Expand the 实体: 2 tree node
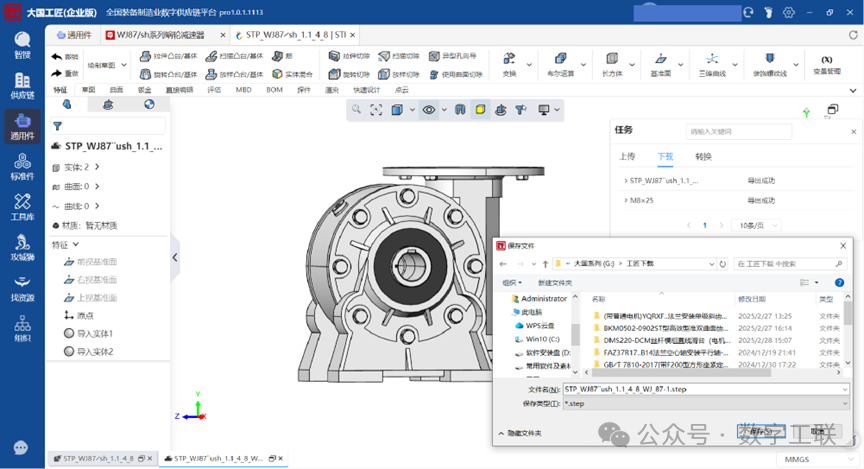This screenshot has width=864, height=469. pyautogui.click(x=97, y=166)
